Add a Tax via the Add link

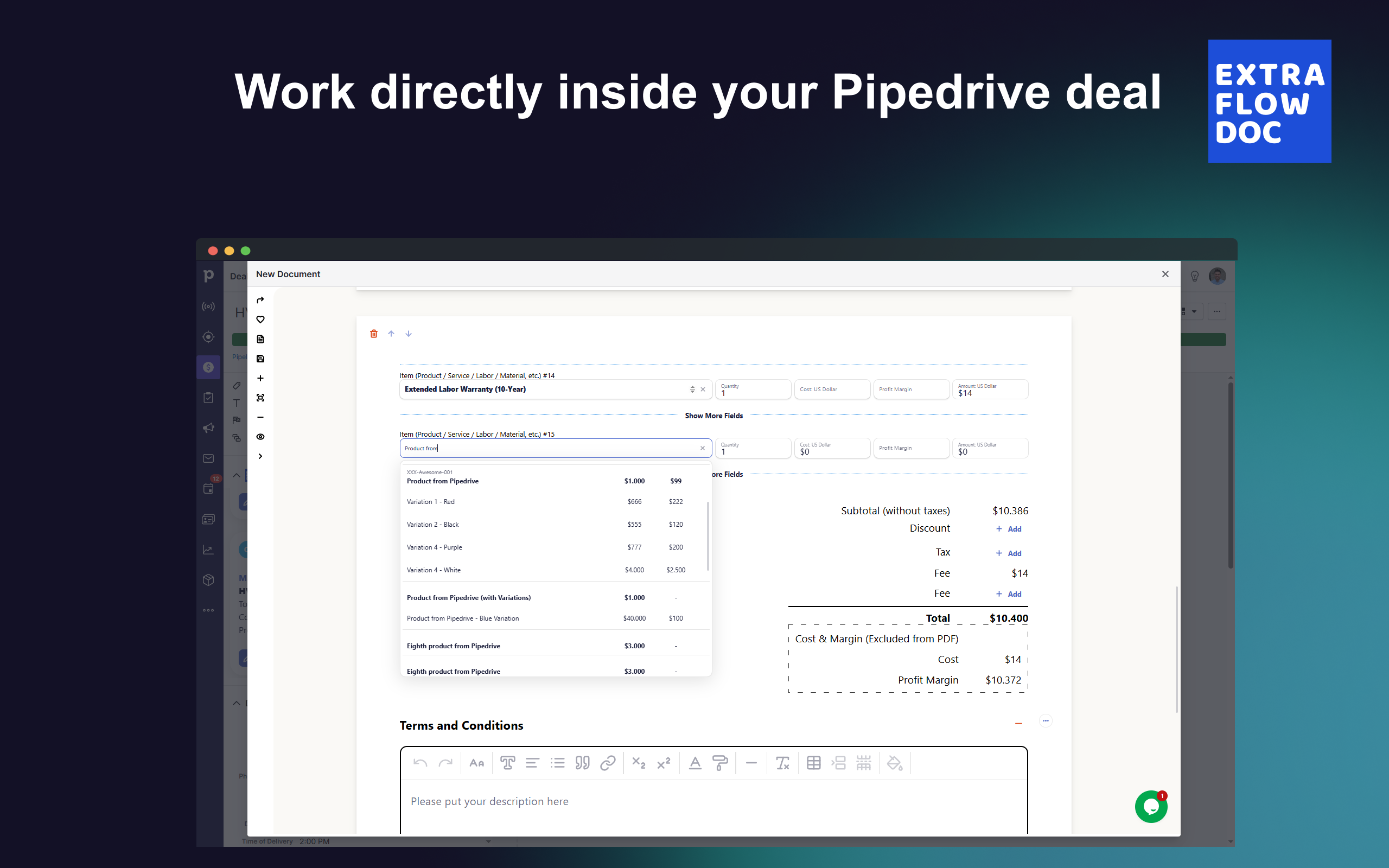pyautogui.click(x=1009, y=553)
